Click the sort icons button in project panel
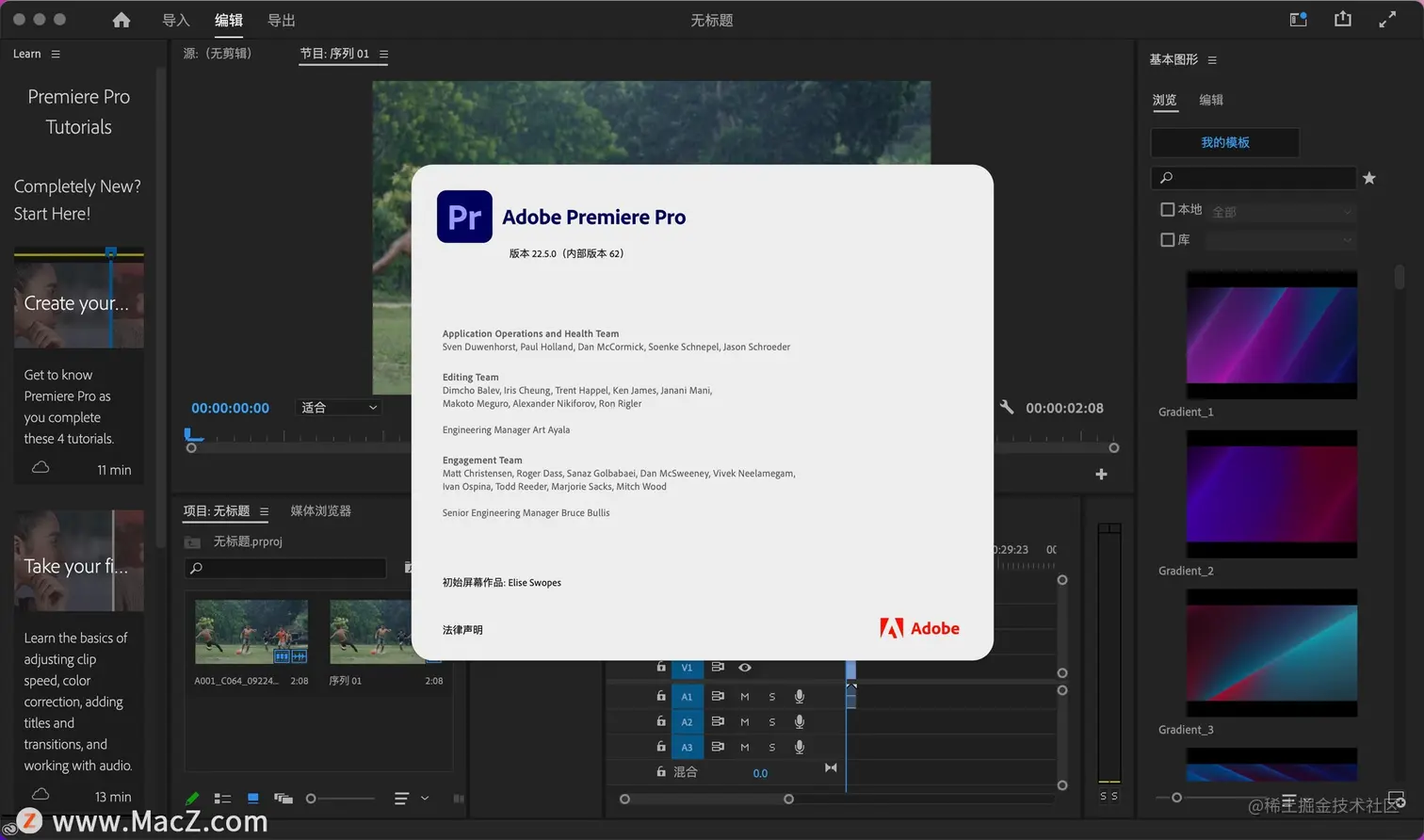This screenshot has height=840, width=1424. coord(401,799)
